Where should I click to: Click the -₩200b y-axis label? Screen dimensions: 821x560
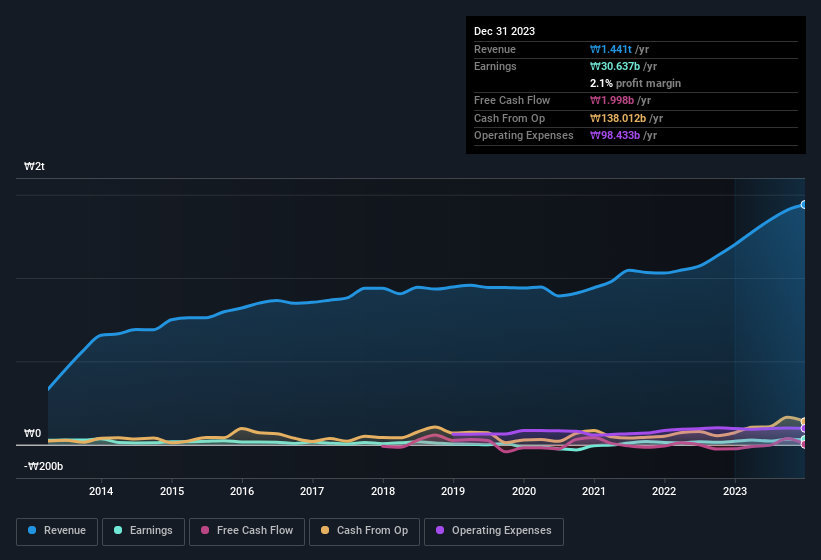coord(43,466)
